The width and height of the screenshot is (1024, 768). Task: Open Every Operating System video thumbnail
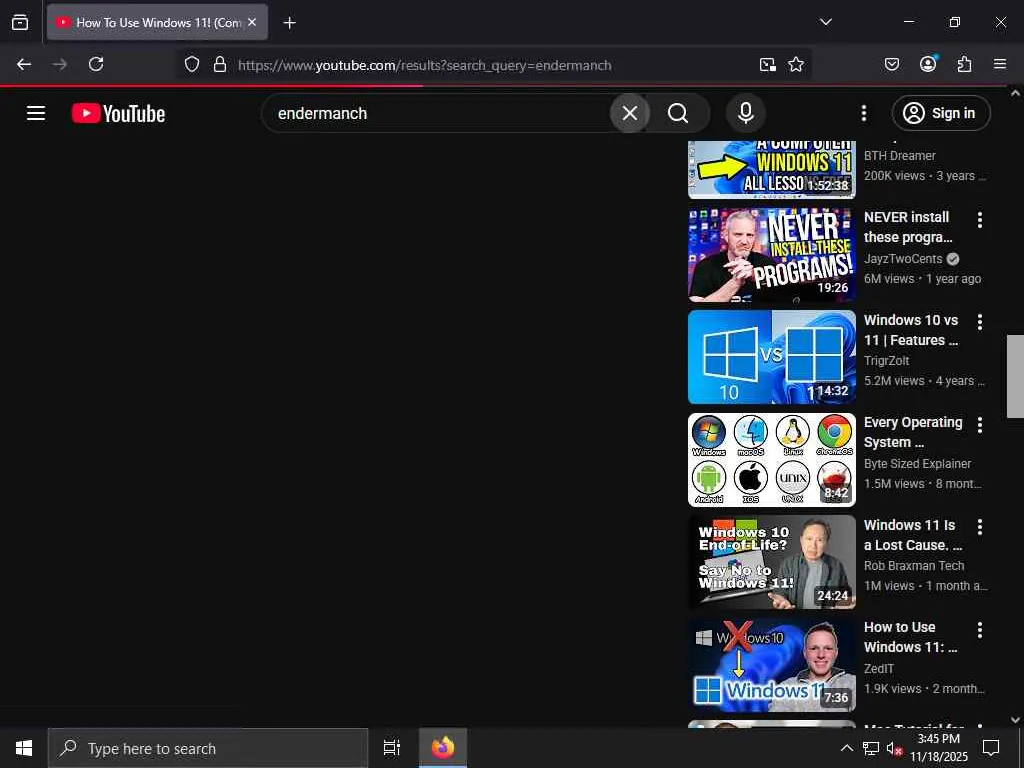coord(771,460)
